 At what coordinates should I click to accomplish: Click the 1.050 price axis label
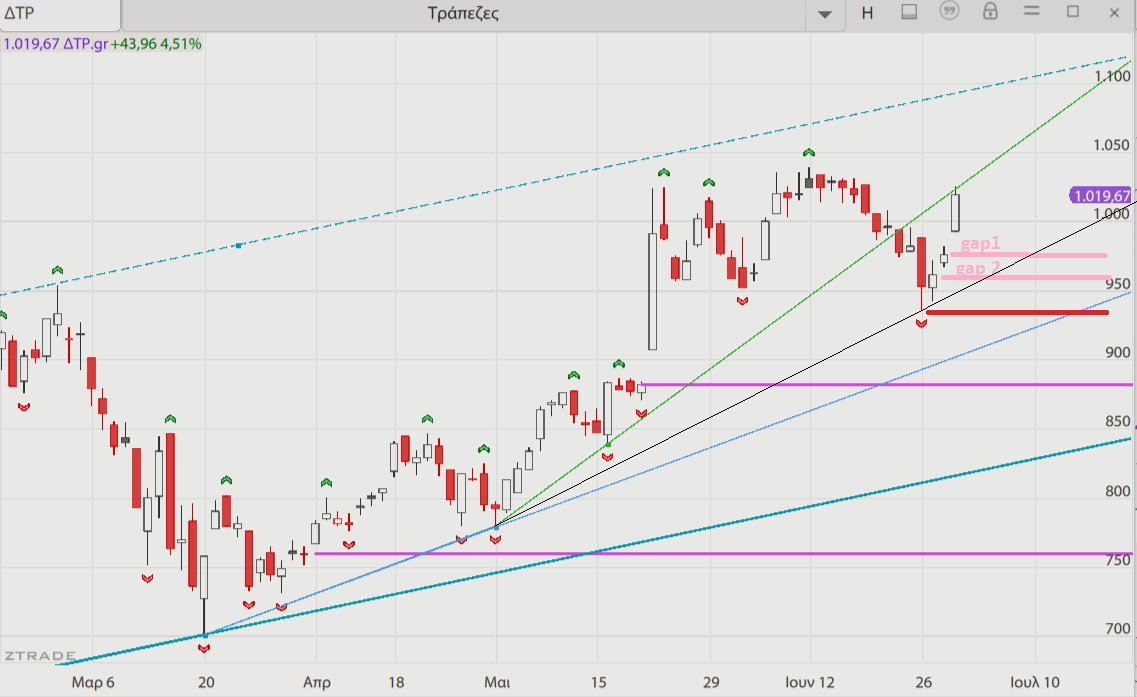[1112, 146]
